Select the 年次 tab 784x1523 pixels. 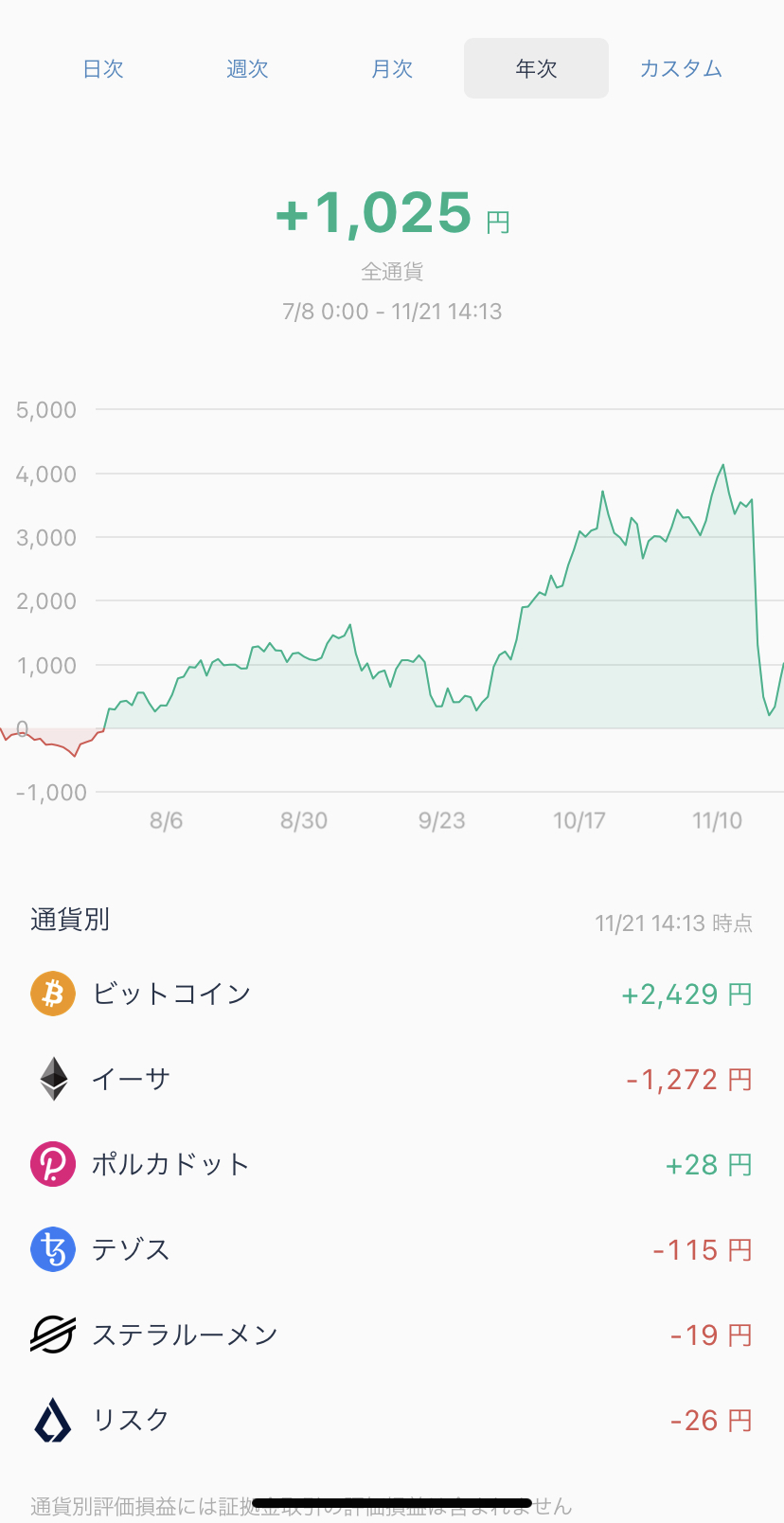point(536,68)
